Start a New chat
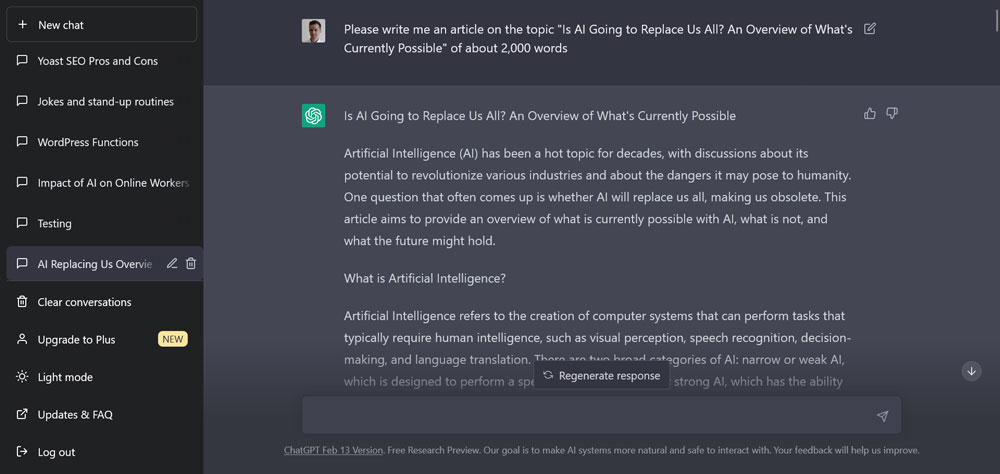This screenshot has width=1000, height=474. [x=101, y=25]
